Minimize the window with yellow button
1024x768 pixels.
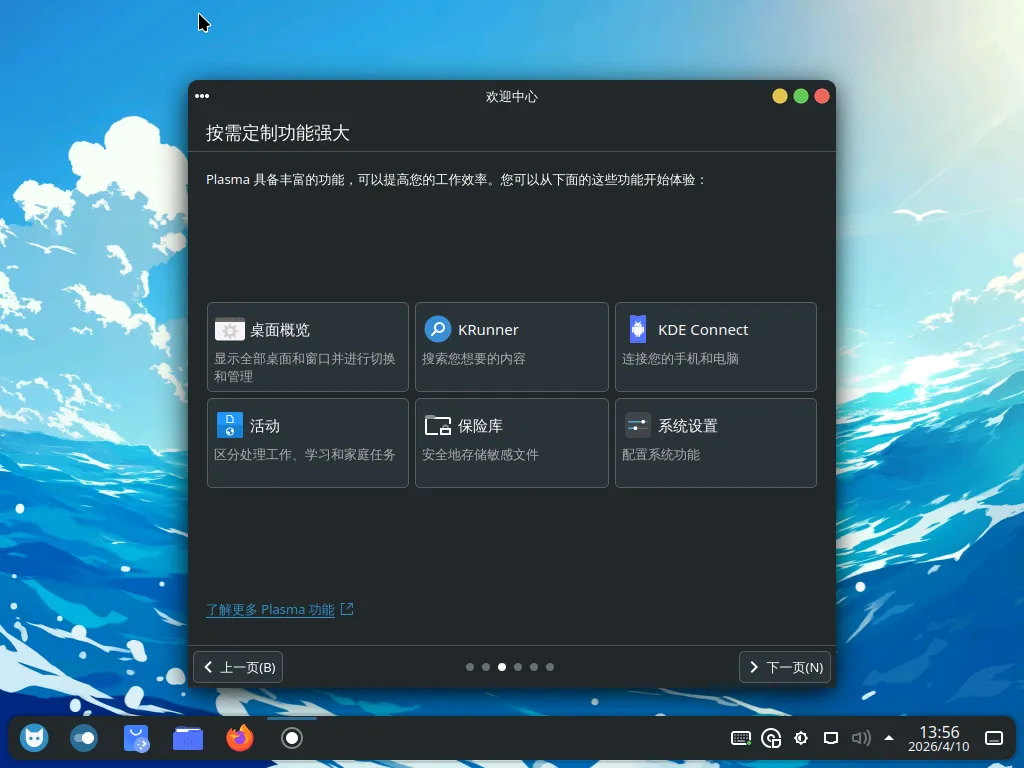(780, 96)
